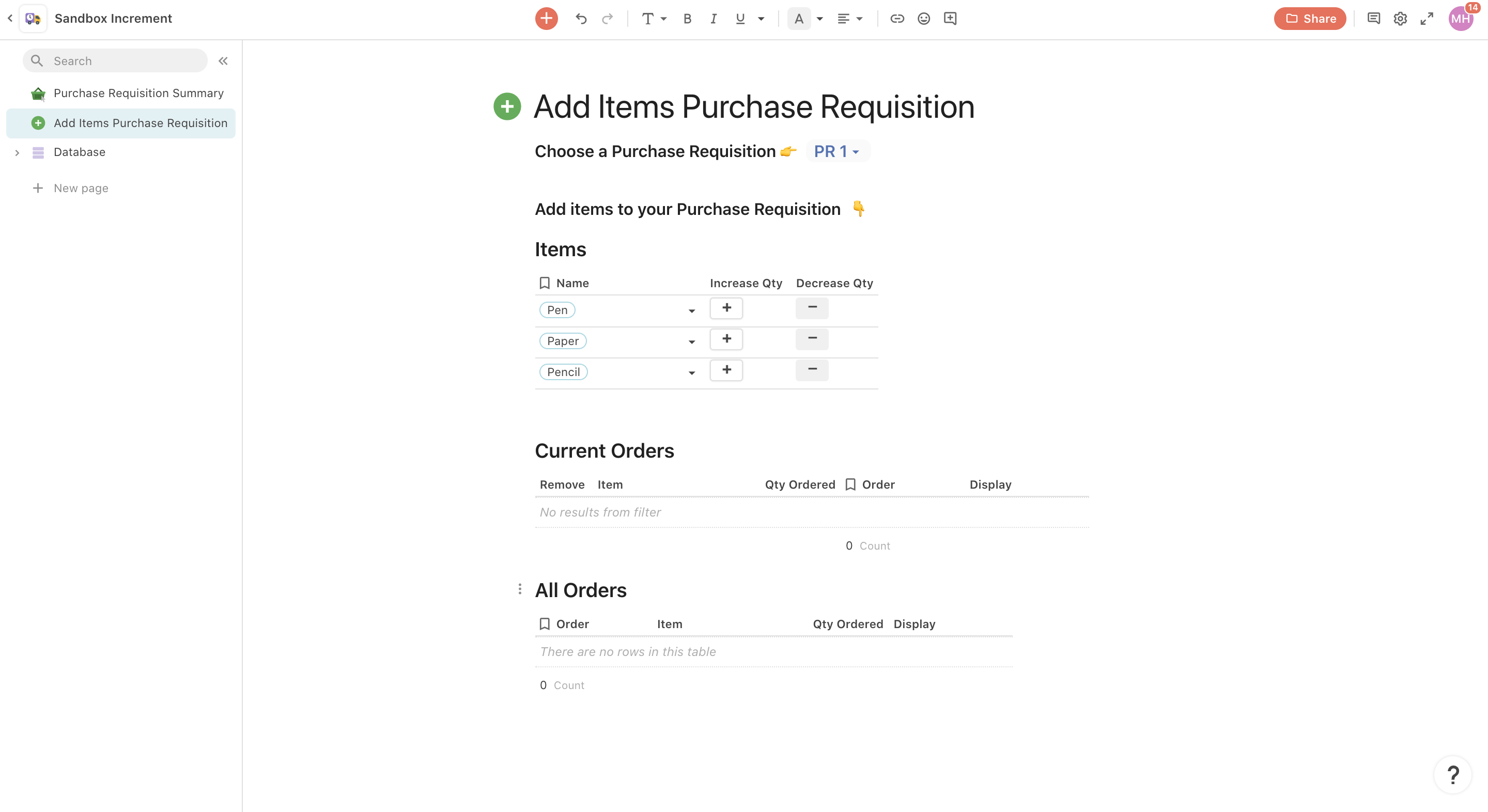Undo the last action
The width and height of the screenshot is (1488, 812).
[581, 19]
